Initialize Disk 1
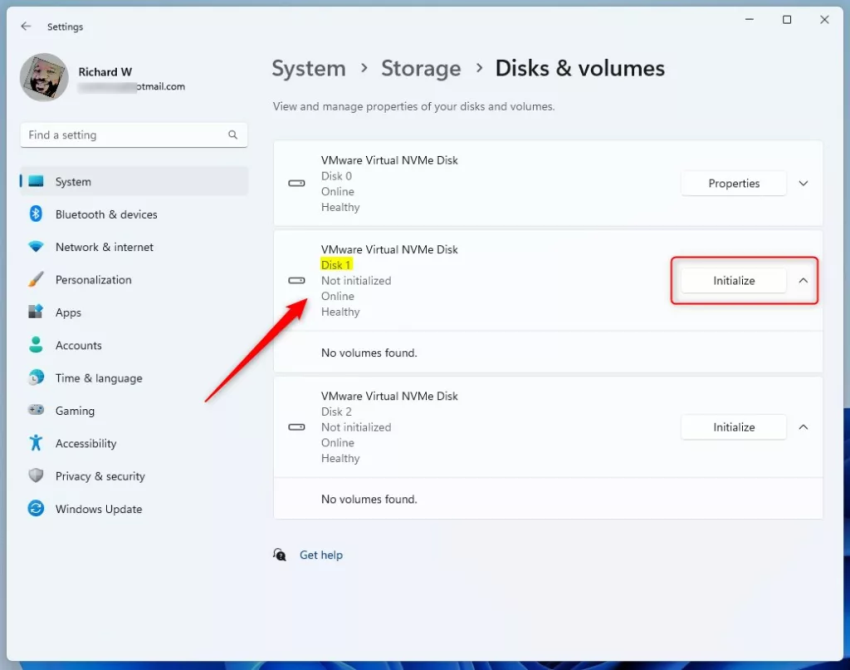The height and width of the screenshot is (670, 850). tap(733, 281)
